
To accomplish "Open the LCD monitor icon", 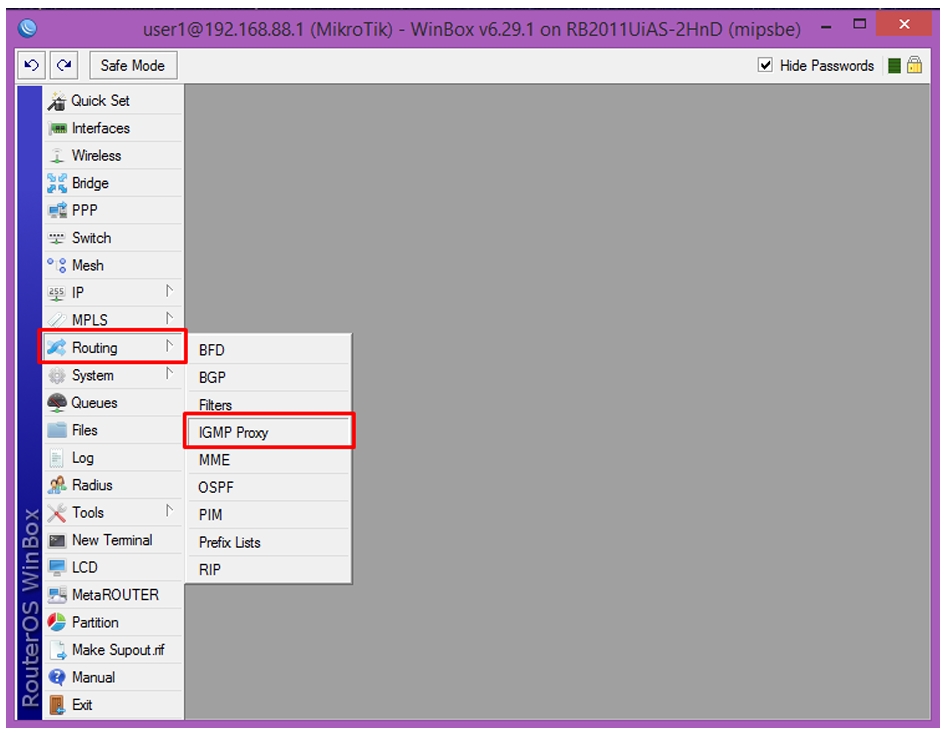I will tap(57, 567).
